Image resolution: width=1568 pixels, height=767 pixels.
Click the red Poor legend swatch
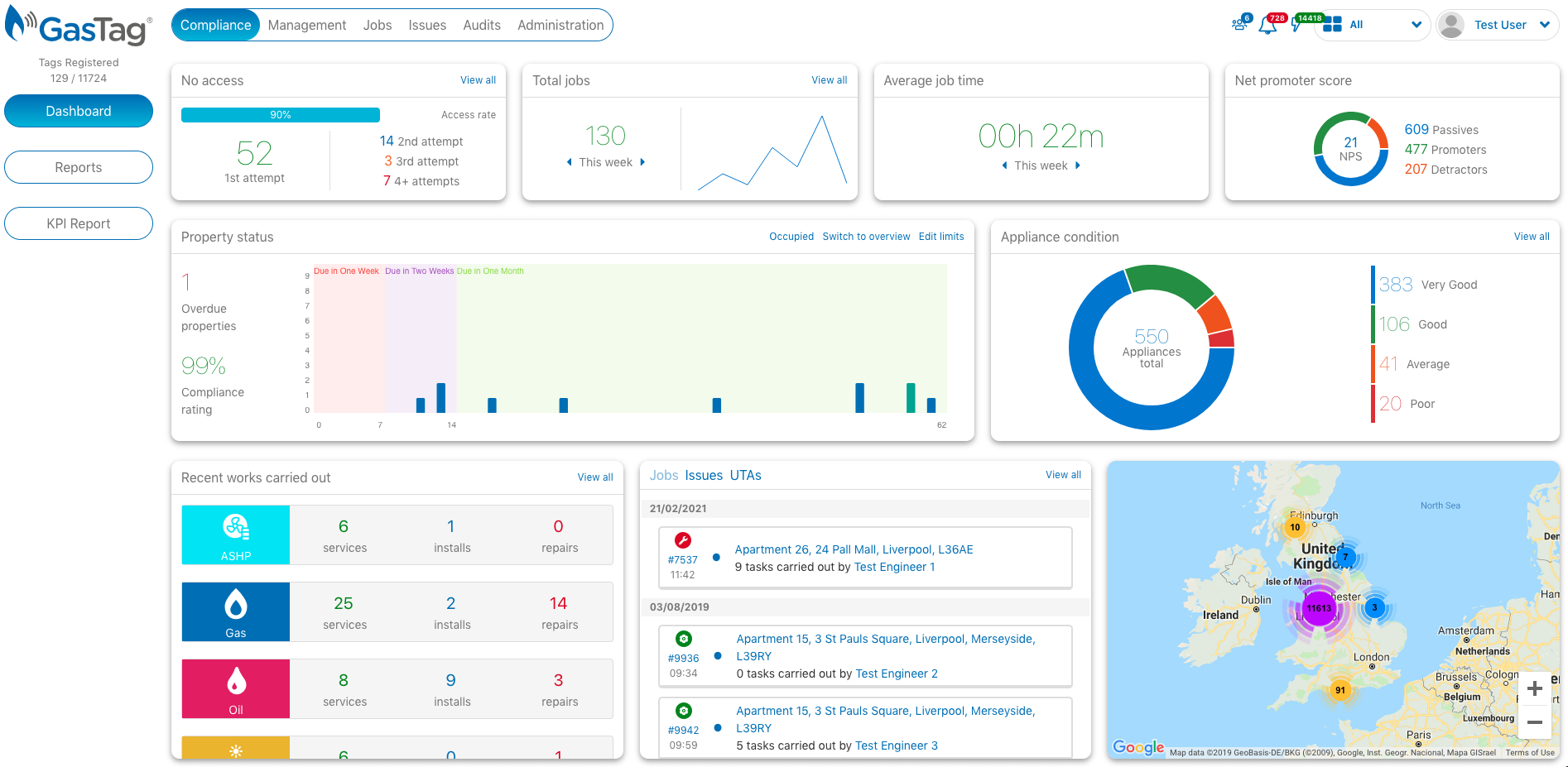coord(1373,404)
